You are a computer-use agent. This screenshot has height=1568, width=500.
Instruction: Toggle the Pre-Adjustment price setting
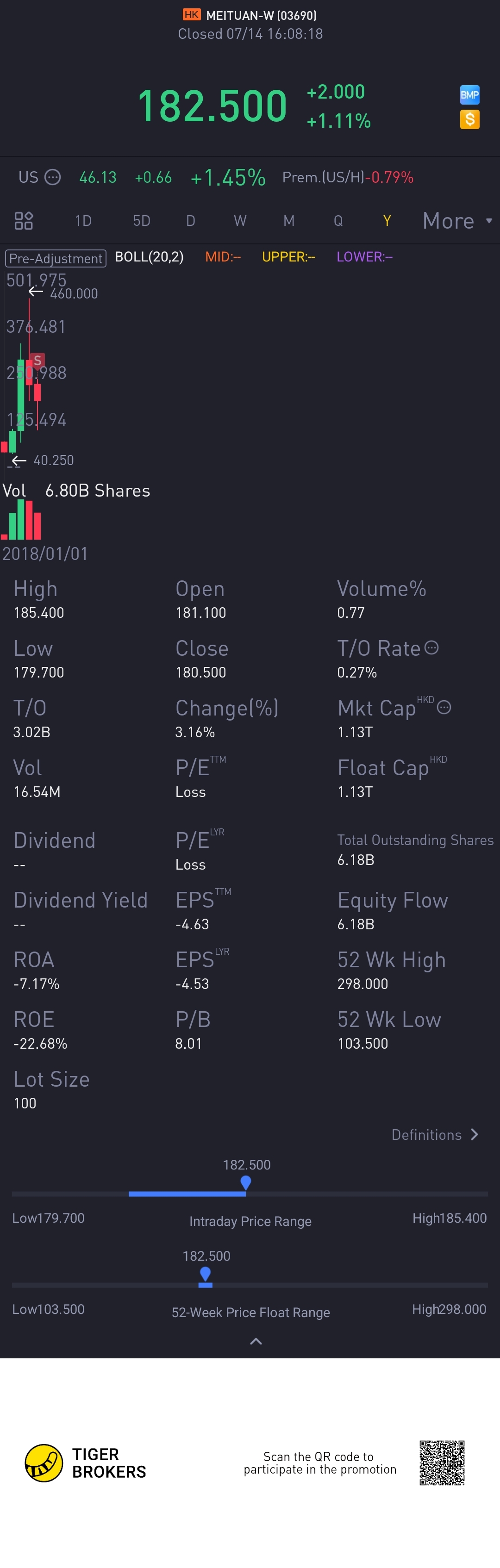click(56, 258)
